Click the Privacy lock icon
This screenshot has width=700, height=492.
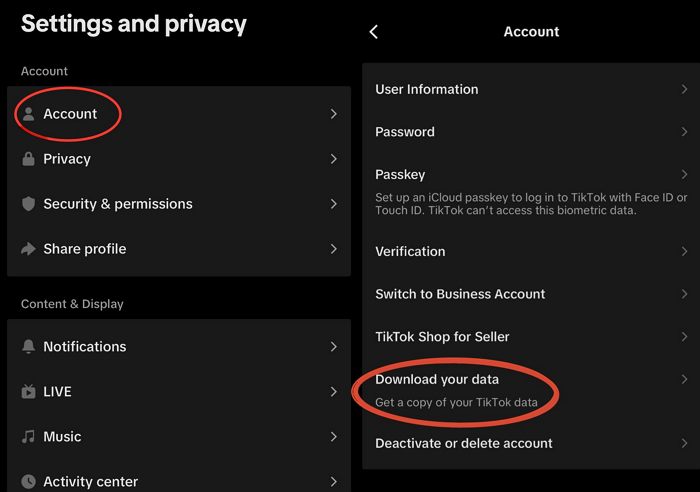(x=29, y=159)
